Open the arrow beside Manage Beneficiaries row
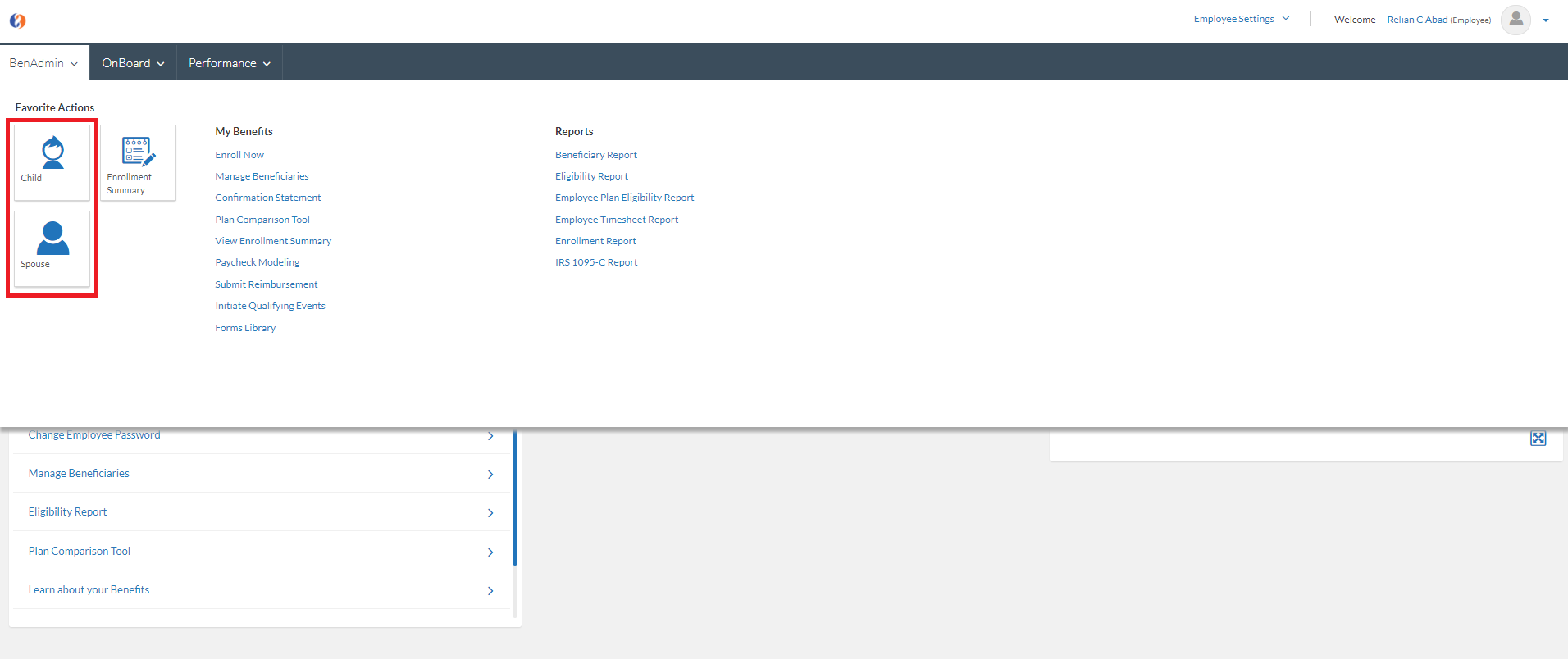Screen dimensions: 1568x659 (x=490, y=475)
